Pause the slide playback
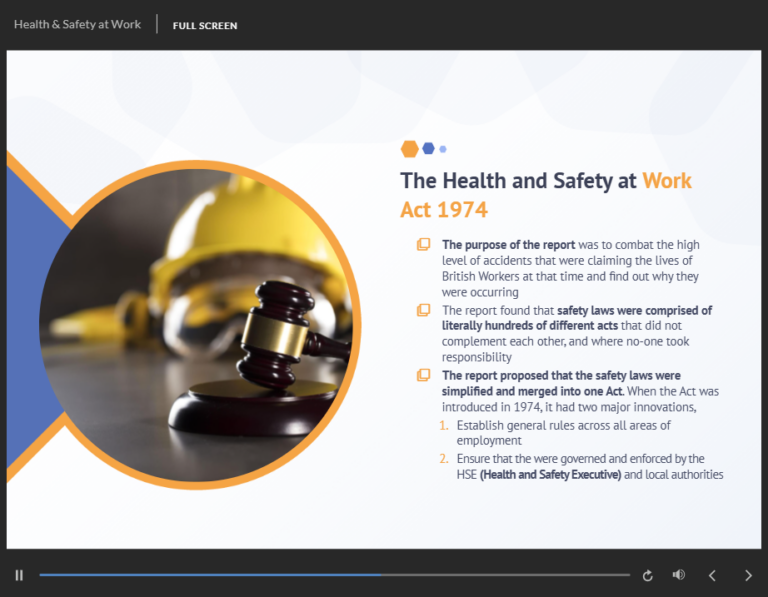The image size is (768, 597). pyautogui.click(x=19, y=575)
